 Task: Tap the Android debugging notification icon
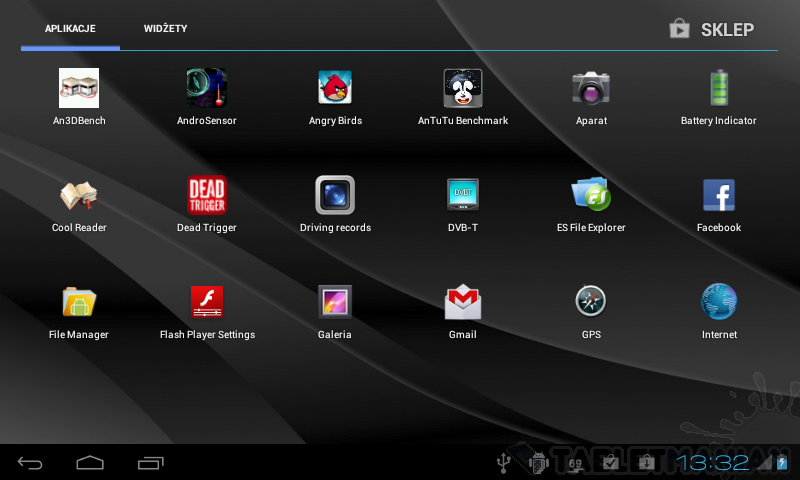(x=539, y=463)
